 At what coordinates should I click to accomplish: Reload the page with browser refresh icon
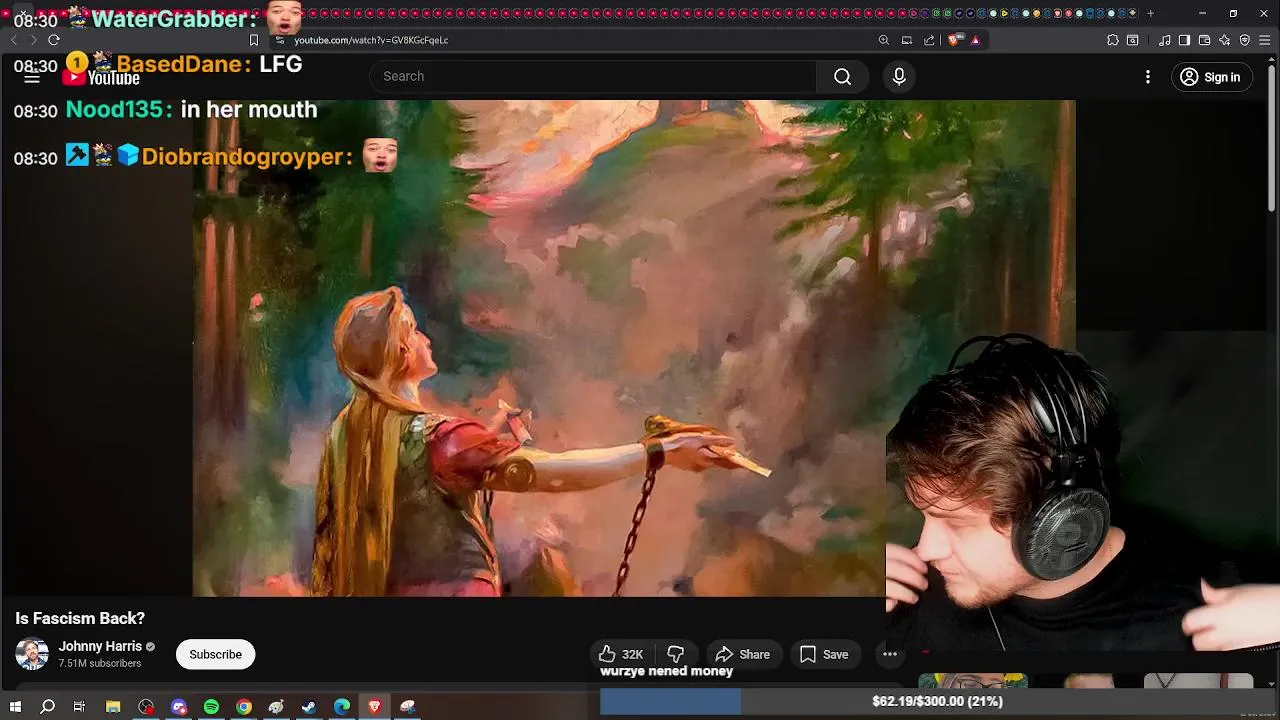[x=54, y=40]
